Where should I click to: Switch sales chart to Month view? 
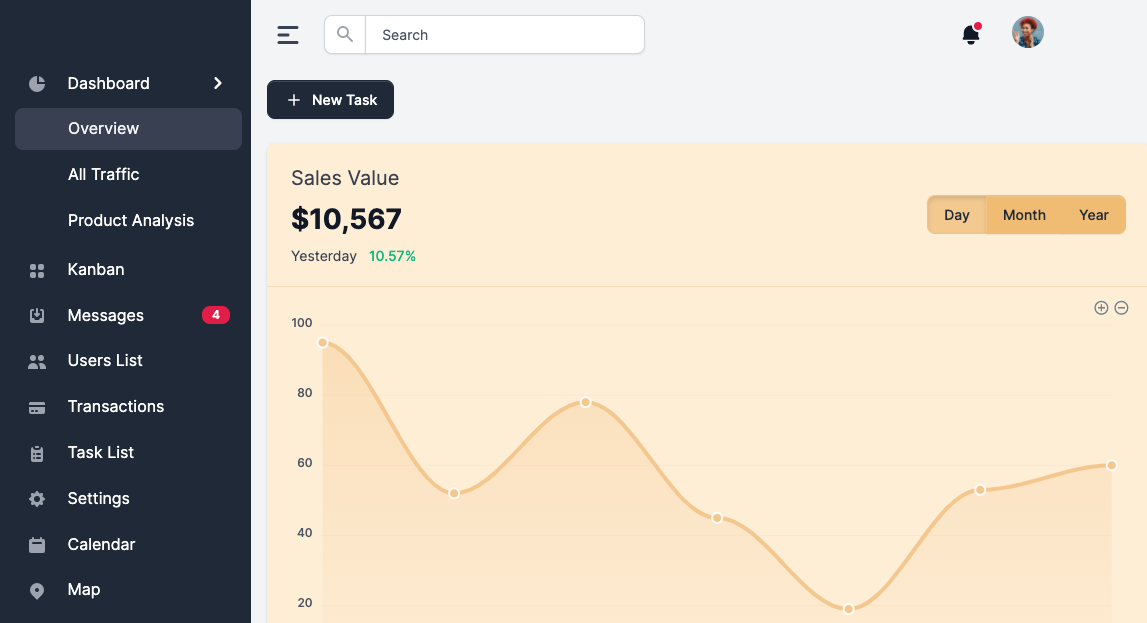click(1024, 215)
